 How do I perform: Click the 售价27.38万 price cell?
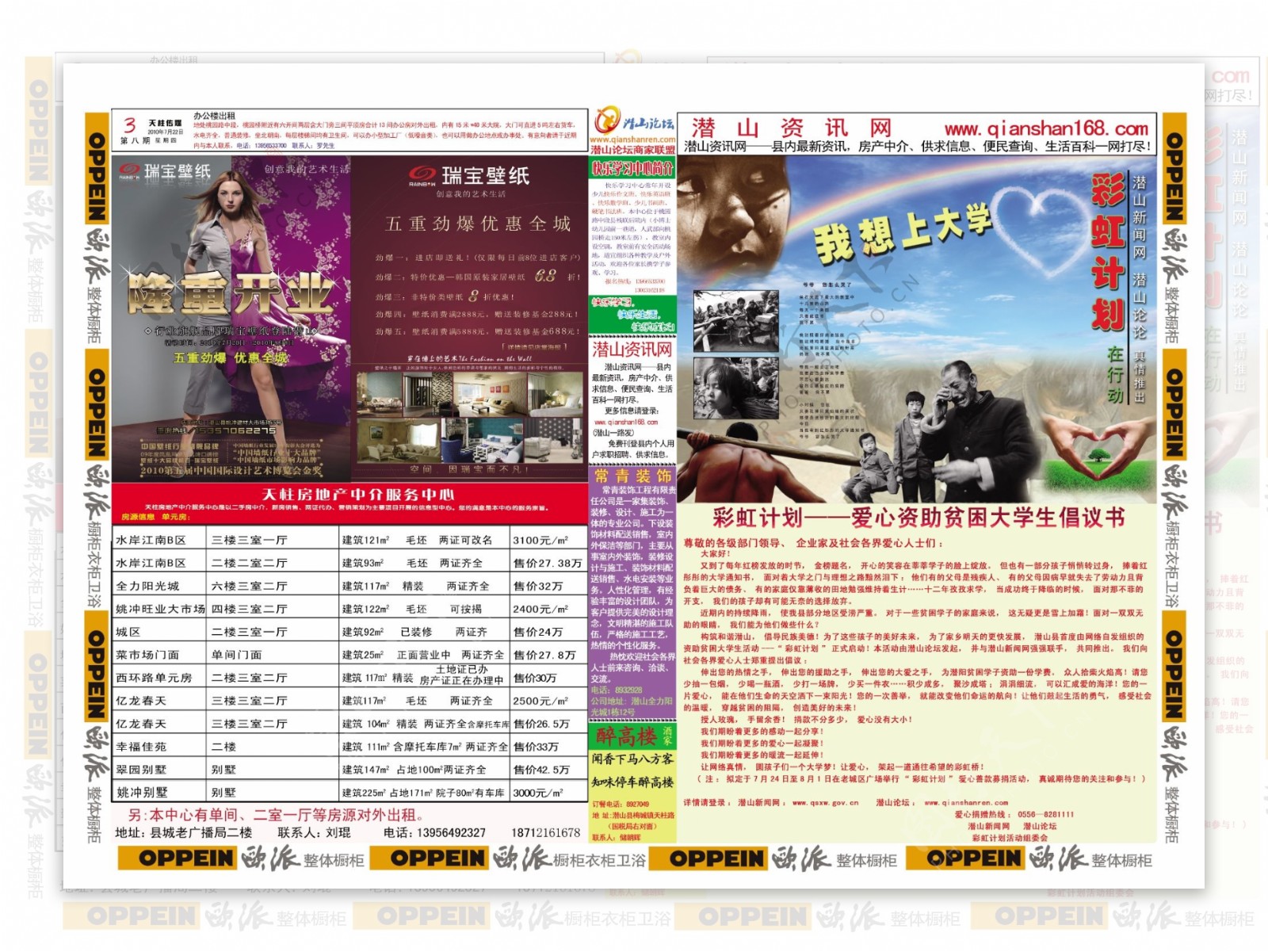tap(548, 563)
